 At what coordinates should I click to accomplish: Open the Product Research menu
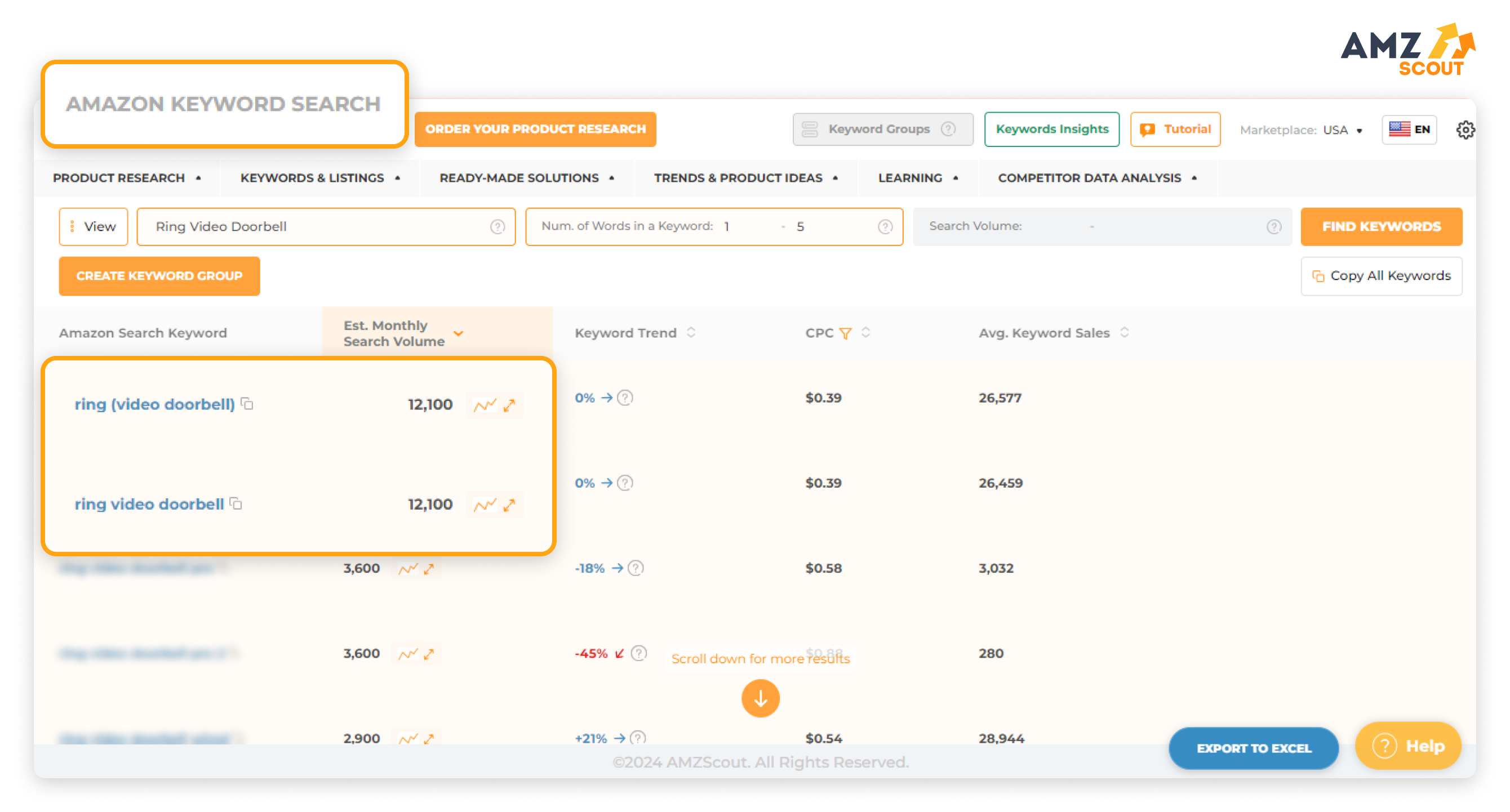pyautogui.click(x=127, y=177)
